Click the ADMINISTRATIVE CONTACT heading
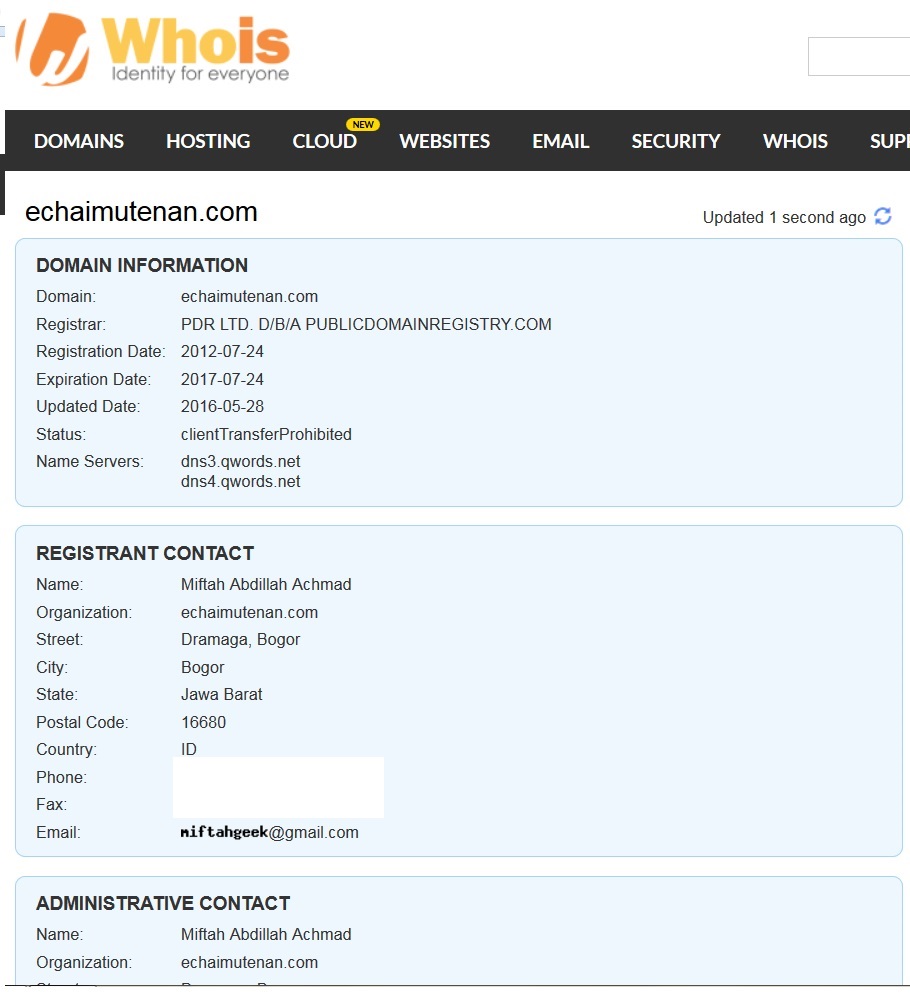 (x=163, y=903)
